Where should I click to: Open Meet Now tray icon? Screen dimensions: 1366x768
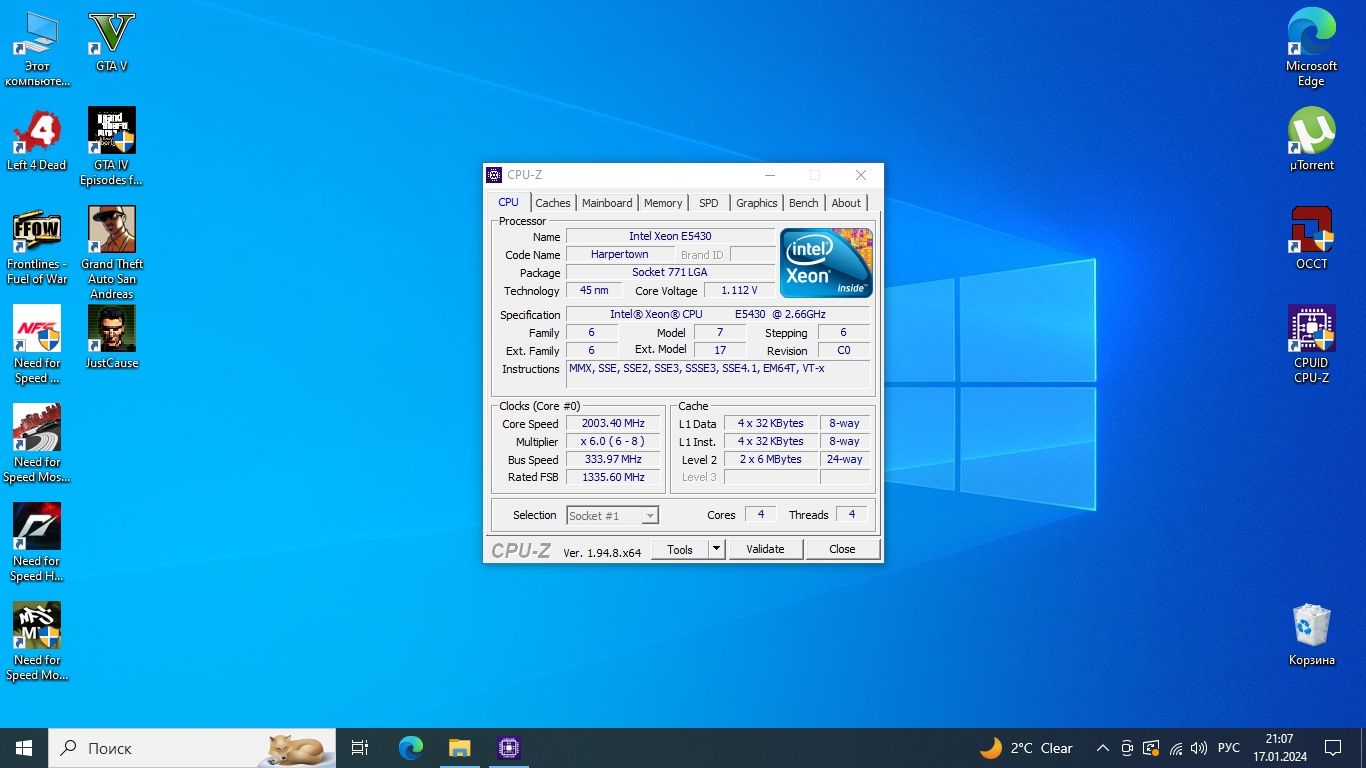pyautogui.click(x=1127, y=747)
